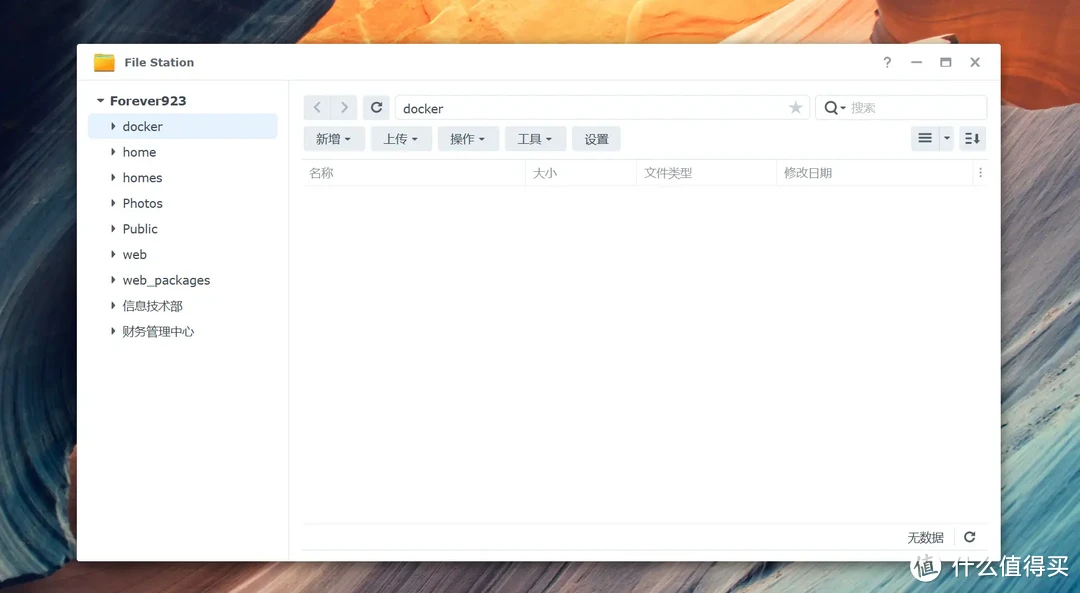Navigate back with the left arrow icon

point(317,107)
